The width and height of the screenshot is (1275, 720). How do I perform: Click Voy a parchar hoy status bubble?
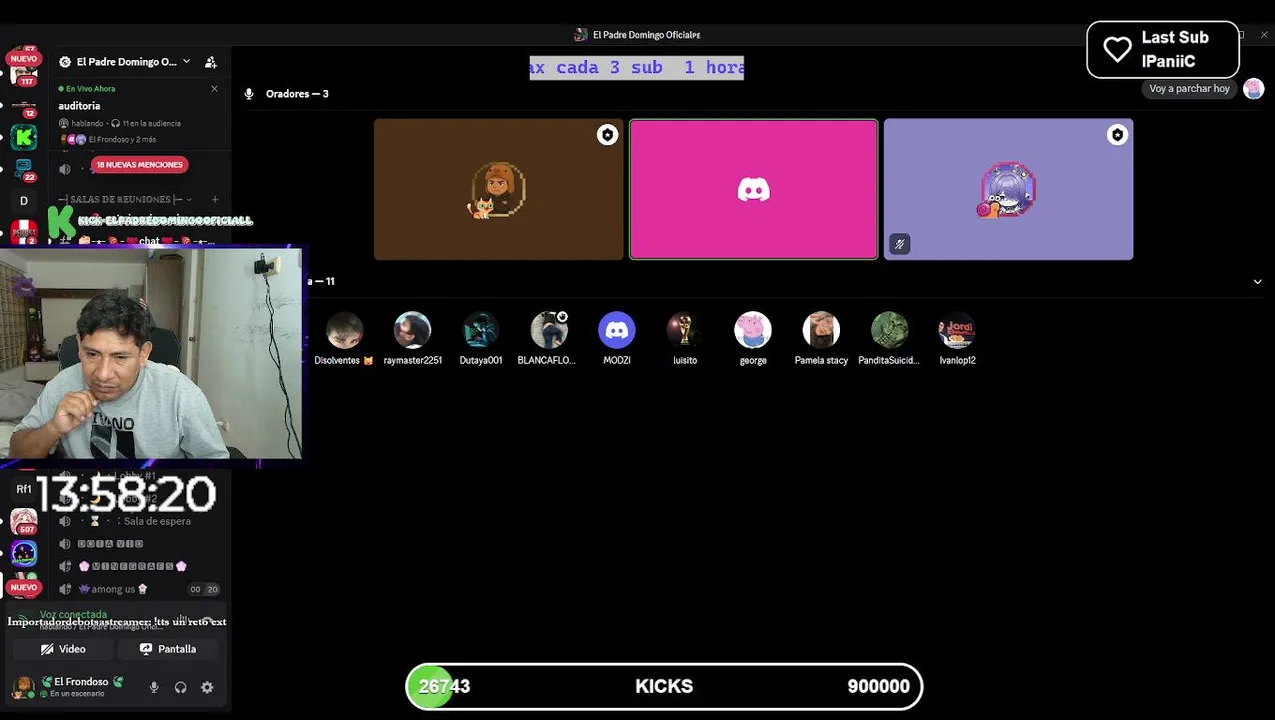1189,89
